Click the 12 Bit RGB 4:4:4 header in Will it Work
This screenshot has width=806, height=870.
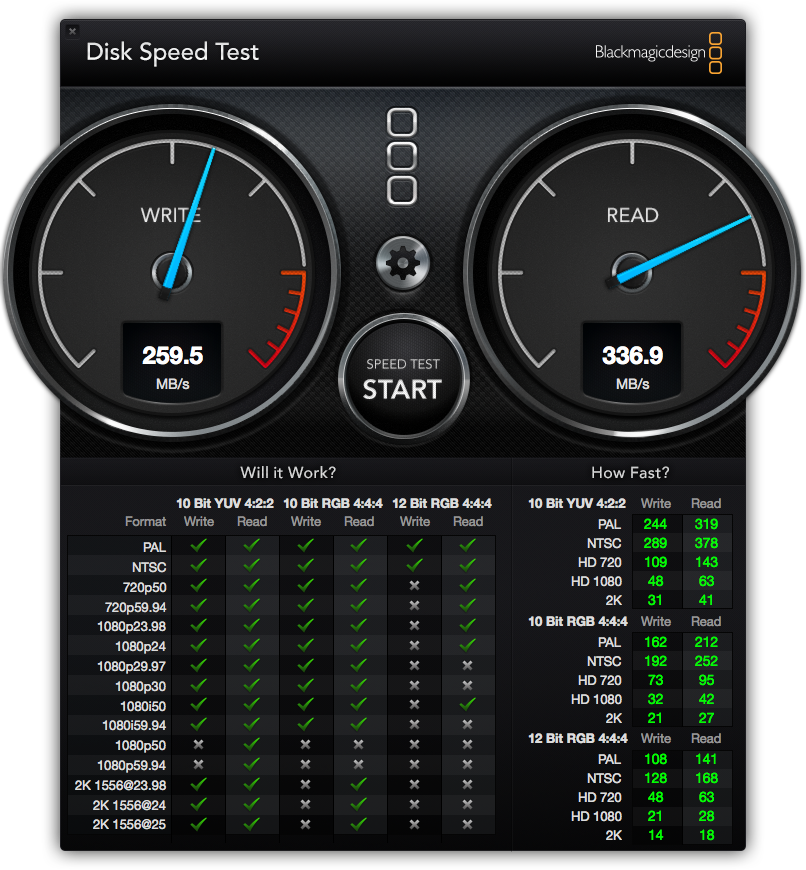[x=442, y=503]
